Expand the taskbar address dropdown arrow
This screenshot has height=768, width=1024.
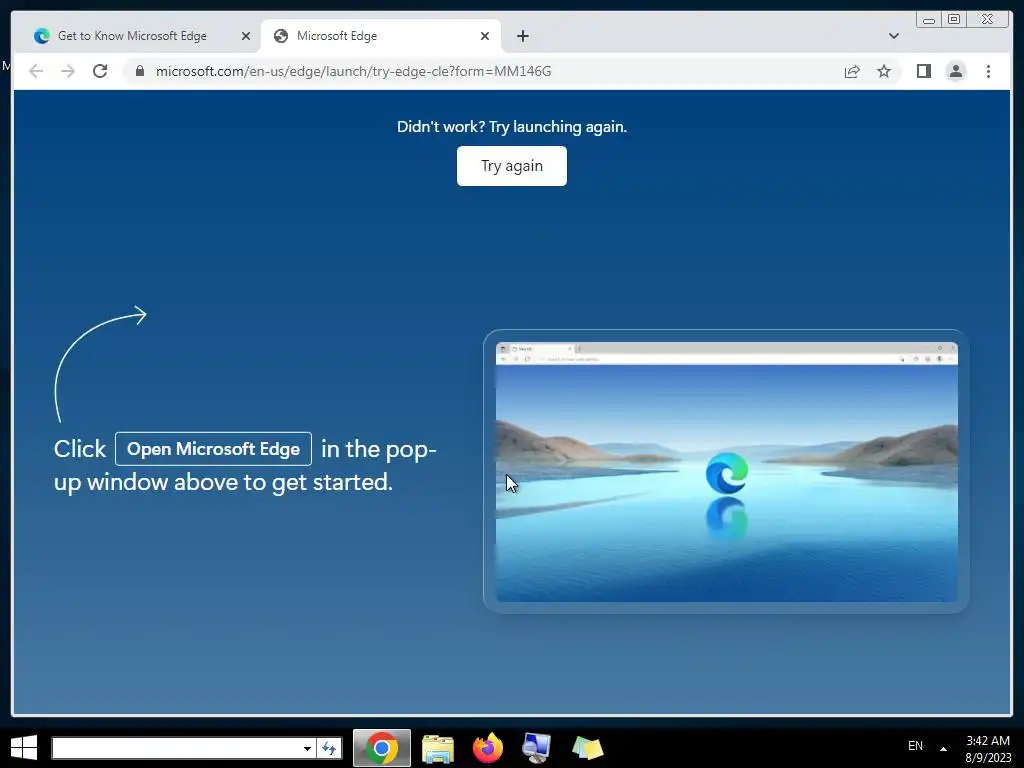click(x=307, y=748)
